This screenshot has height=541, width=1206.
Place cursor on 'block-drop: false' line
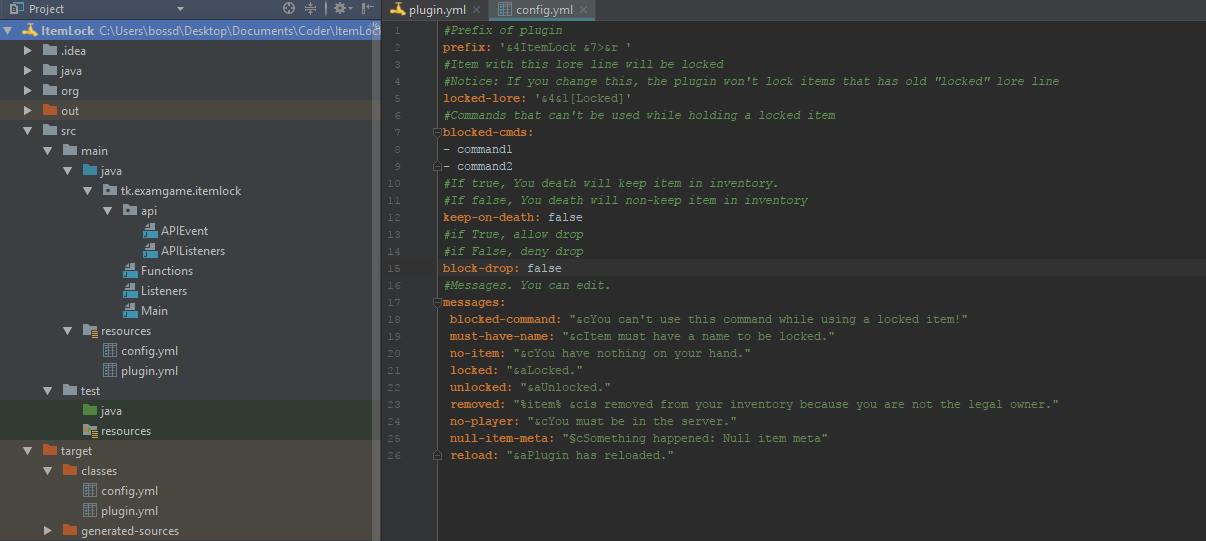click(502, 268)
